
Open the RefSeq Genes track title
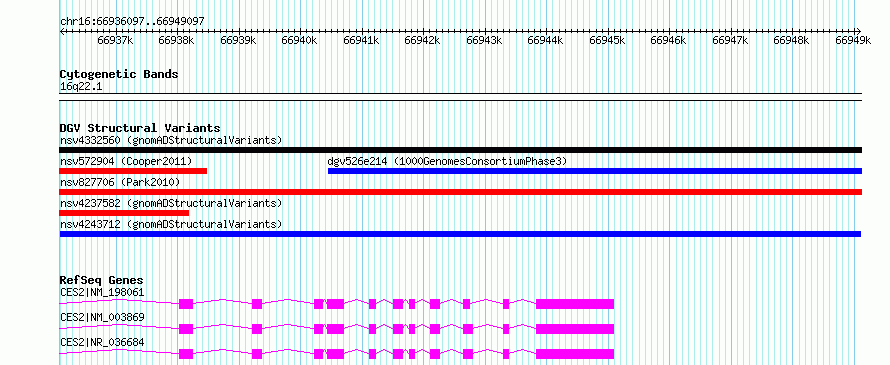tap(102, 280)
